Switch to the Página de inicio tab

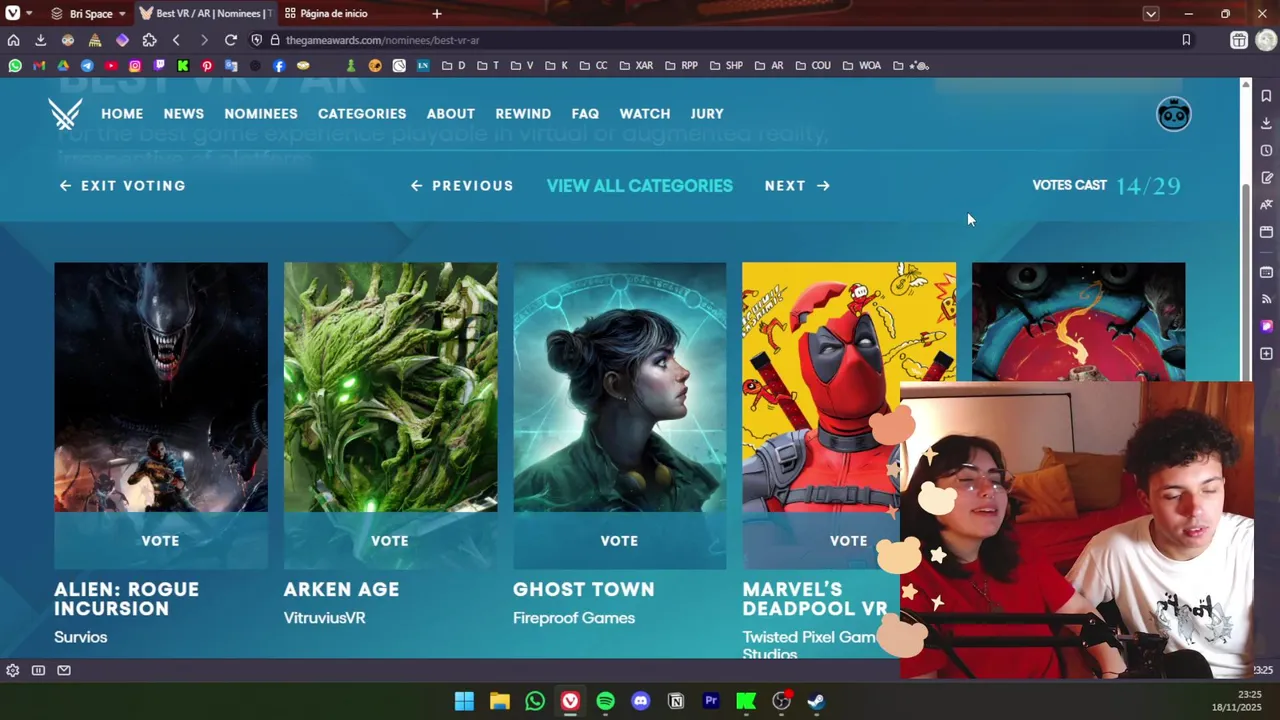point(325,13)
